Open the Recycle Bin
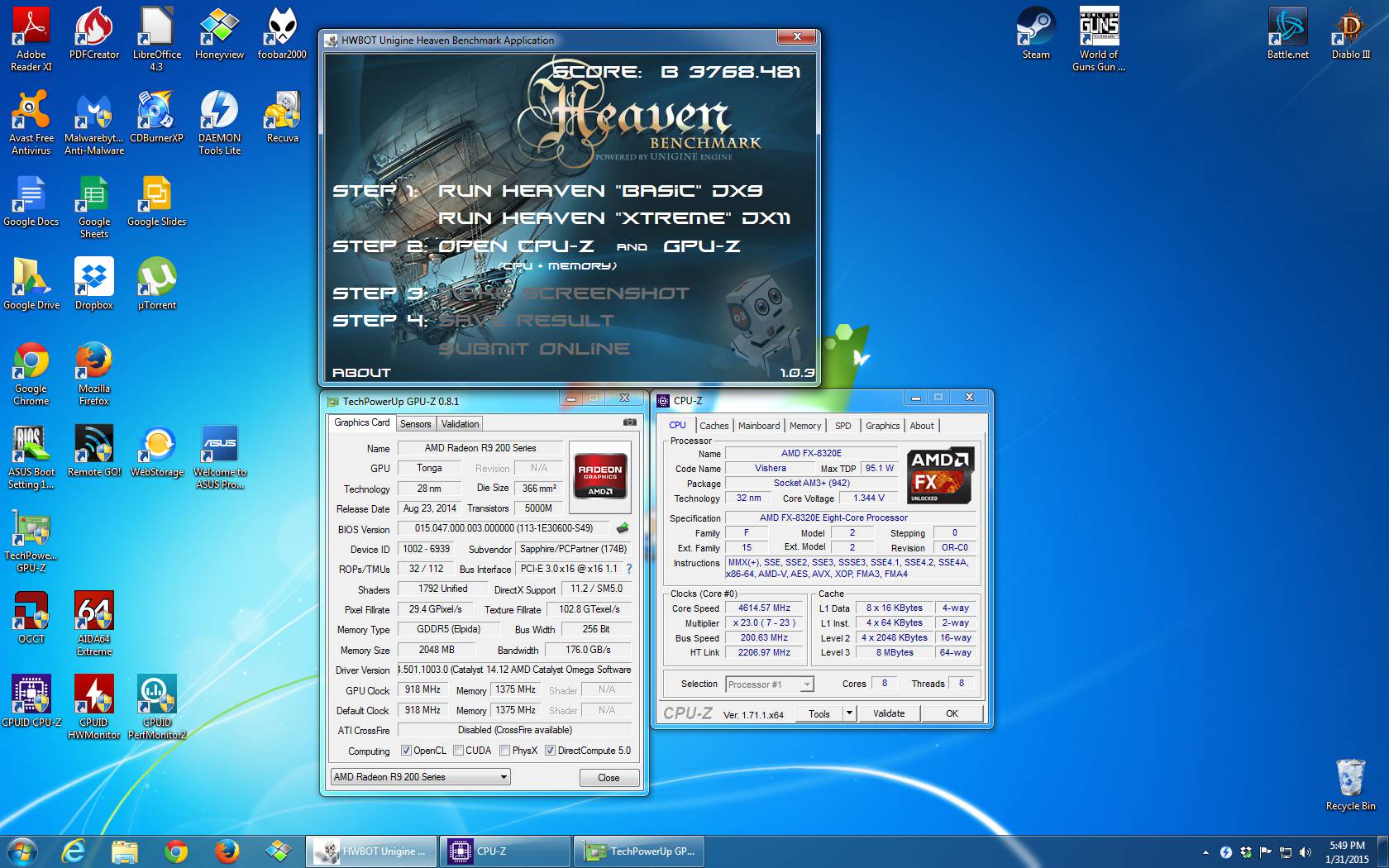The image size is (1389, 868). tap(1351, 785)
